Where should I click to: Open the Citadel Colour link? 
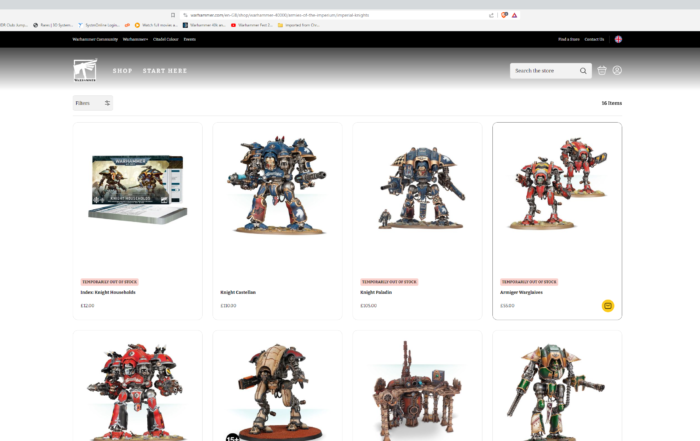tap(166, 39)
